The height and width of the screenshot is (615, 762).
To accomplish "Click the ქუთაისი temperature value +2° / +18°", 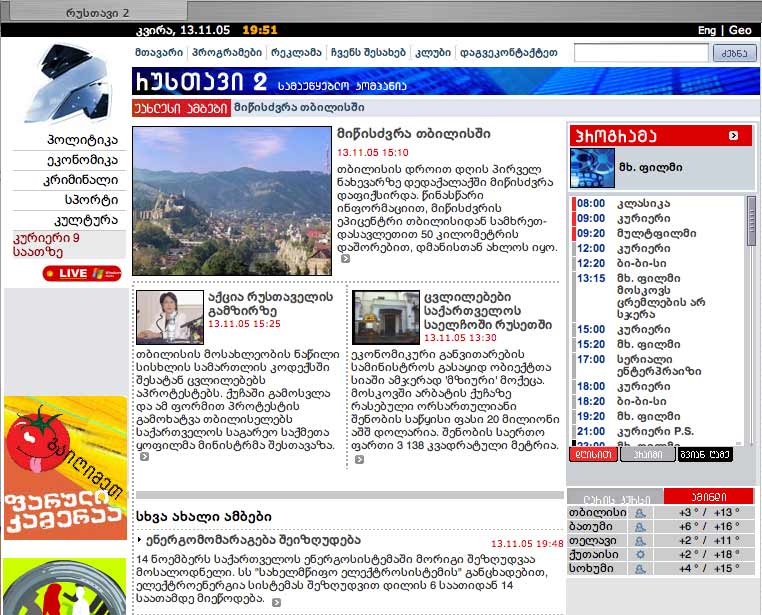I will [x=709, y=554].
